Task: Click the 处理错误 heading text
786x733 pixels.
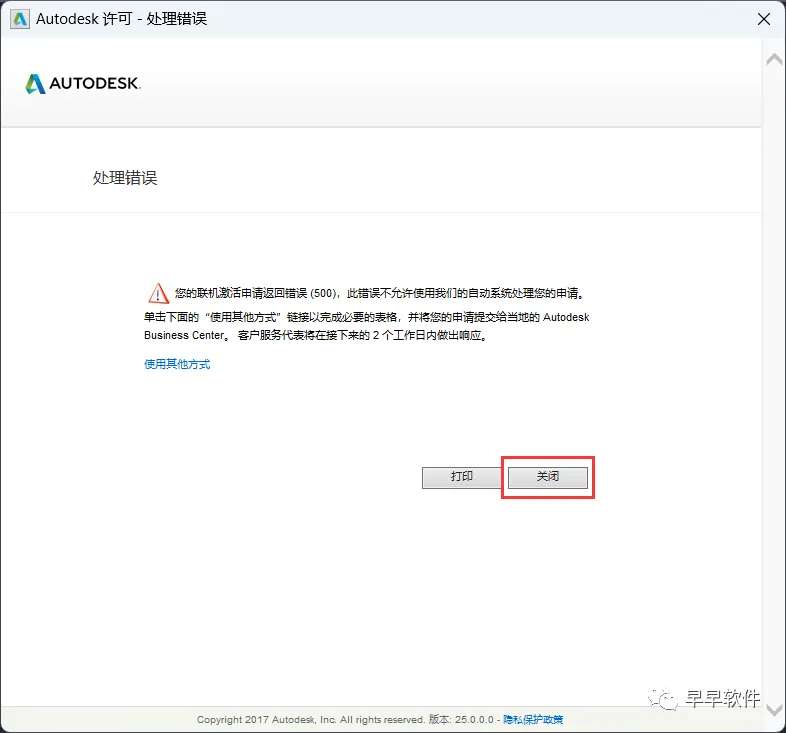Action: point(125,177)
